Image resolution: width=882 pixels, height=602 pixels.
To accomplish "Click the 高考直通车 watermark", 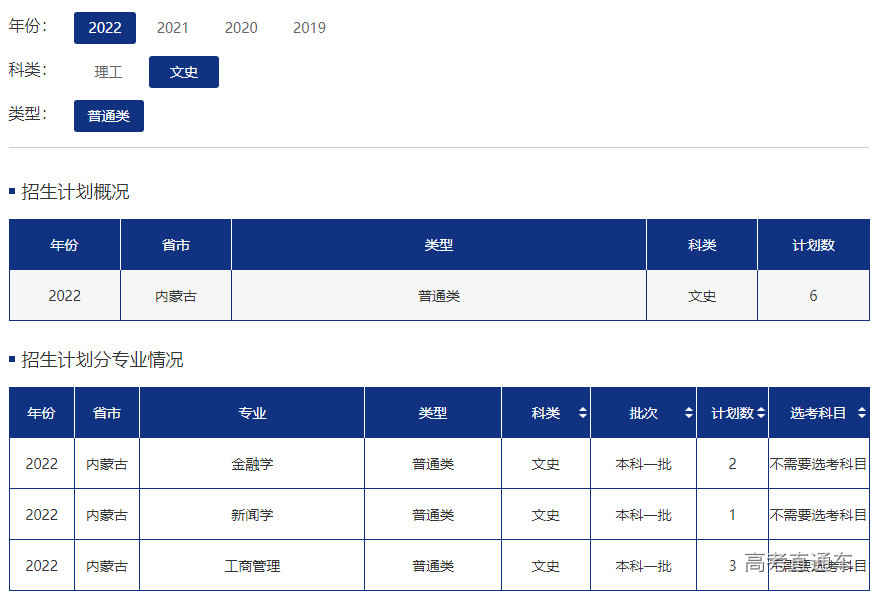I will [799, 563].
